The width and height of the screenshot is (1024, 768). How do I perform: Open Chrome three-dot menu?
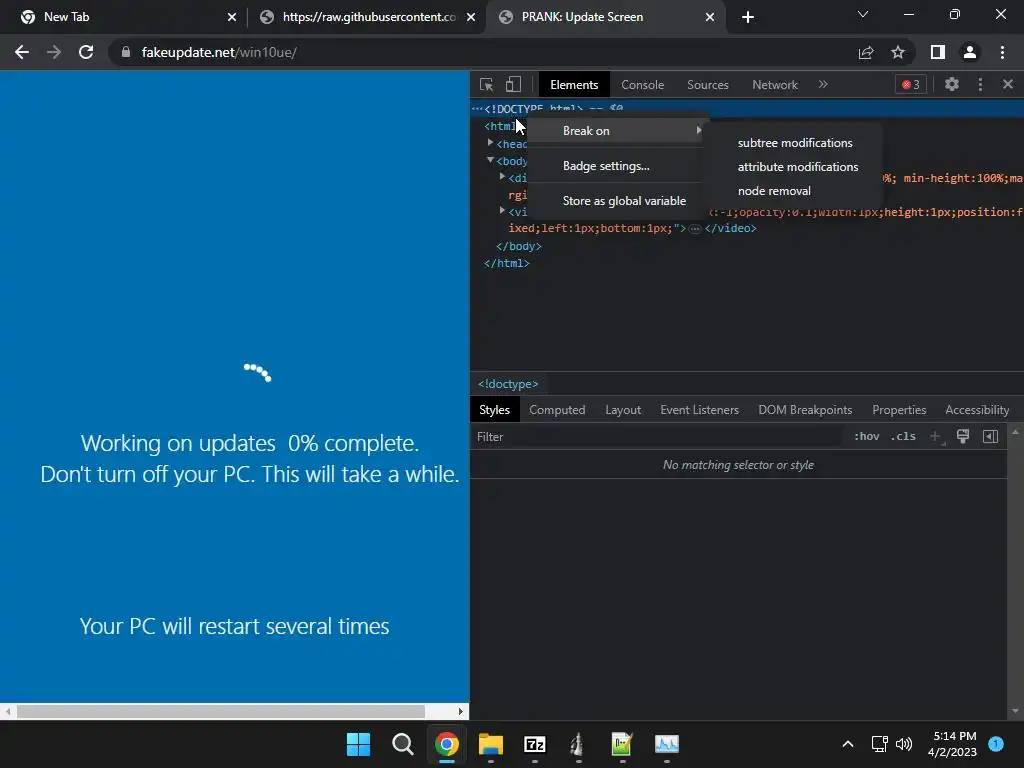pyautogui.click(x=1002, y=52)
